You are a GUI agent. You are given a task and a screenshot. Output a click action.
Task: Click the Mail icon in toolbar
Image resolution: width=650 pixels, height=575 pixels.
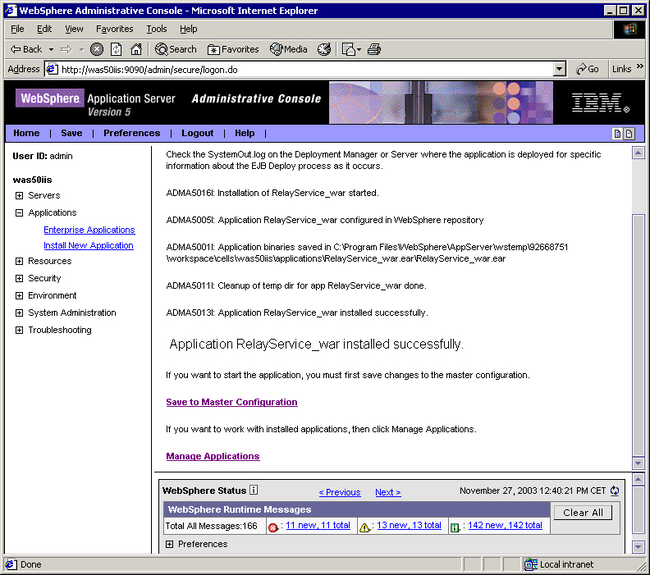pos(348,49)
